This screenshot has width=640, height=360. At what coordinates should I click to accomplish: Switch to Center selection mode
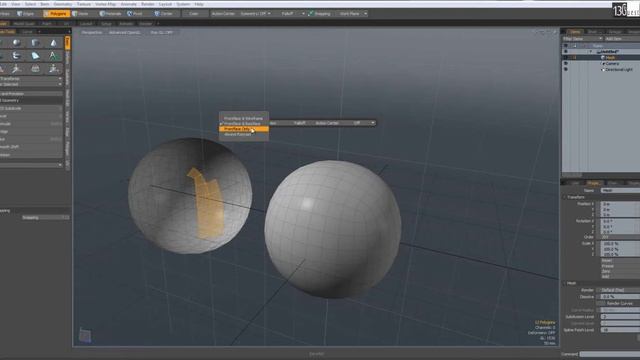[x=164, y=13]
